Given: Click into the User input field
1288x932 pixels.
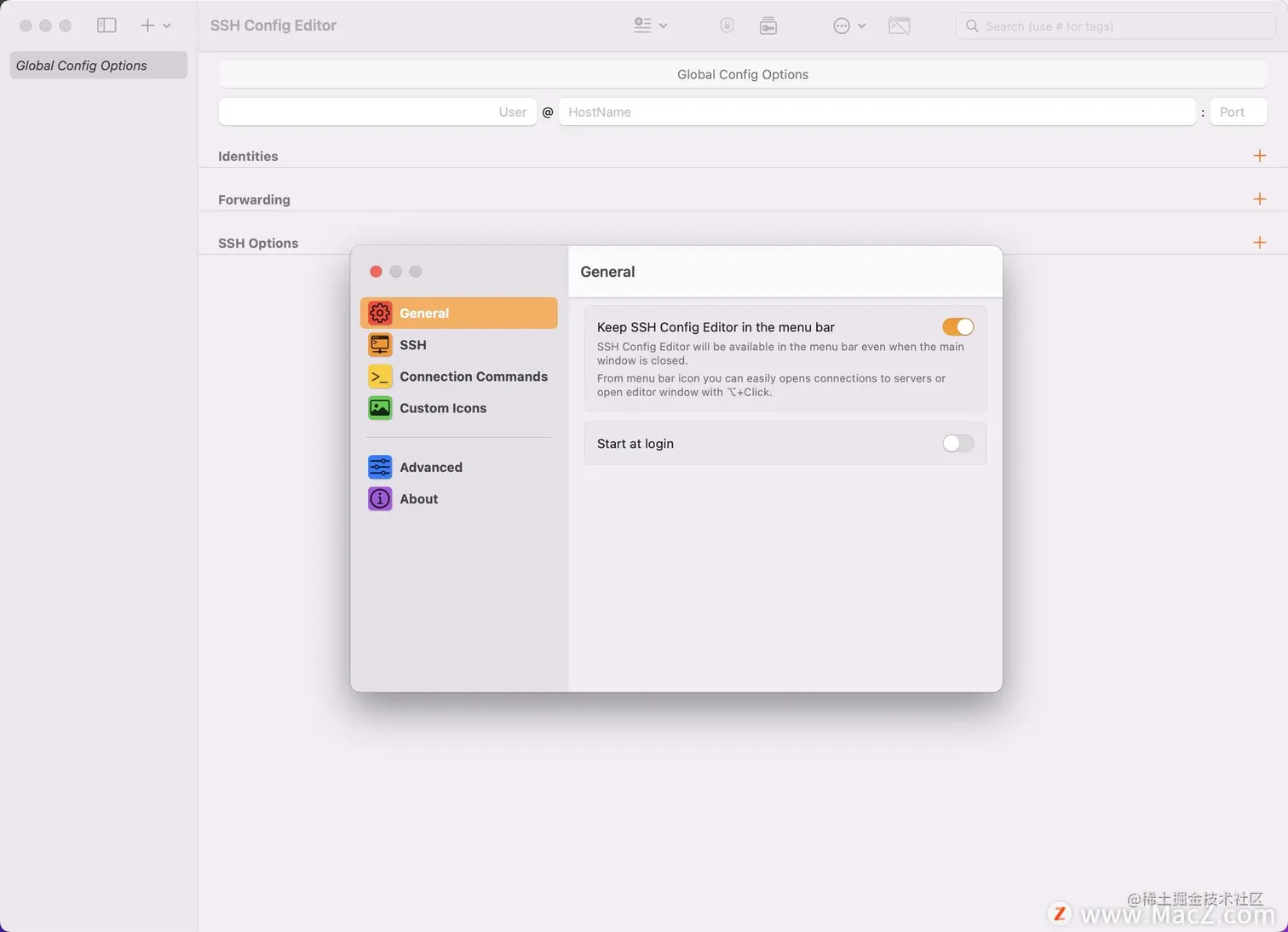Looking at the screenshot, I should 377,112.
